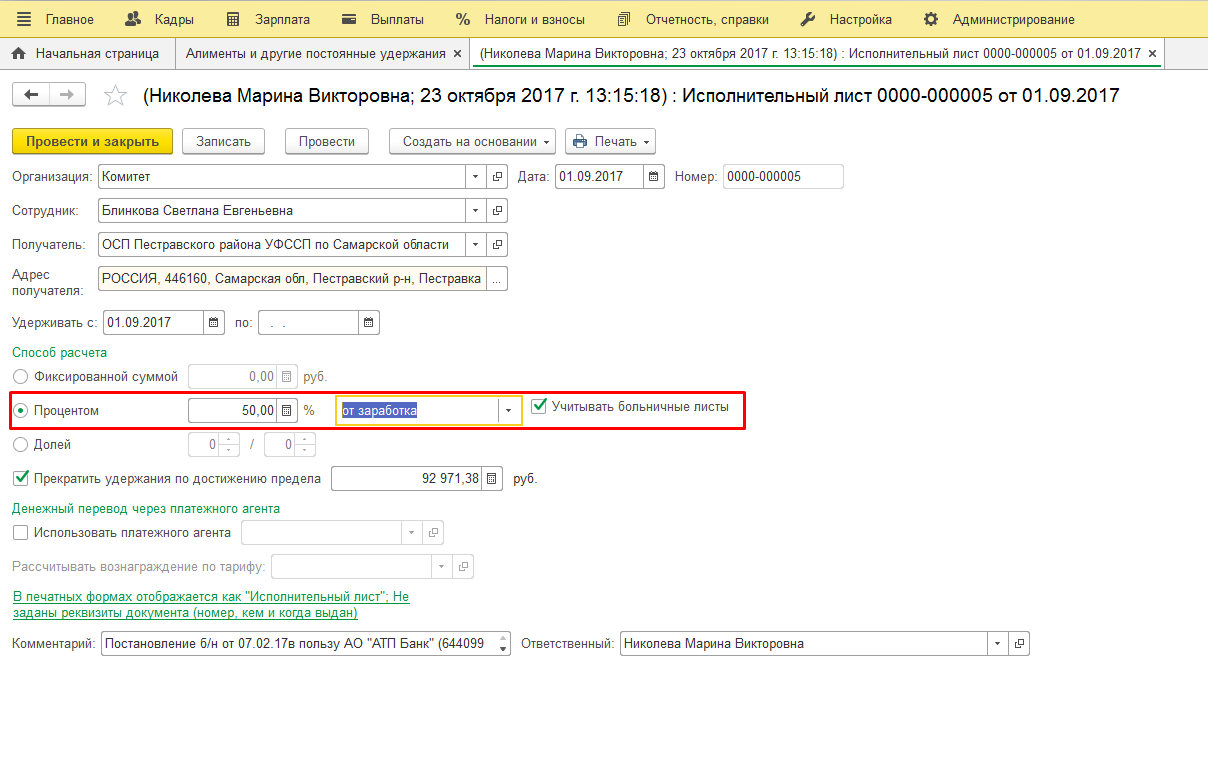The width and height of the screenshot is (1208, 761).
Task: Uncheck the sick leave accounting checkbox
Action: coord(539,407)
